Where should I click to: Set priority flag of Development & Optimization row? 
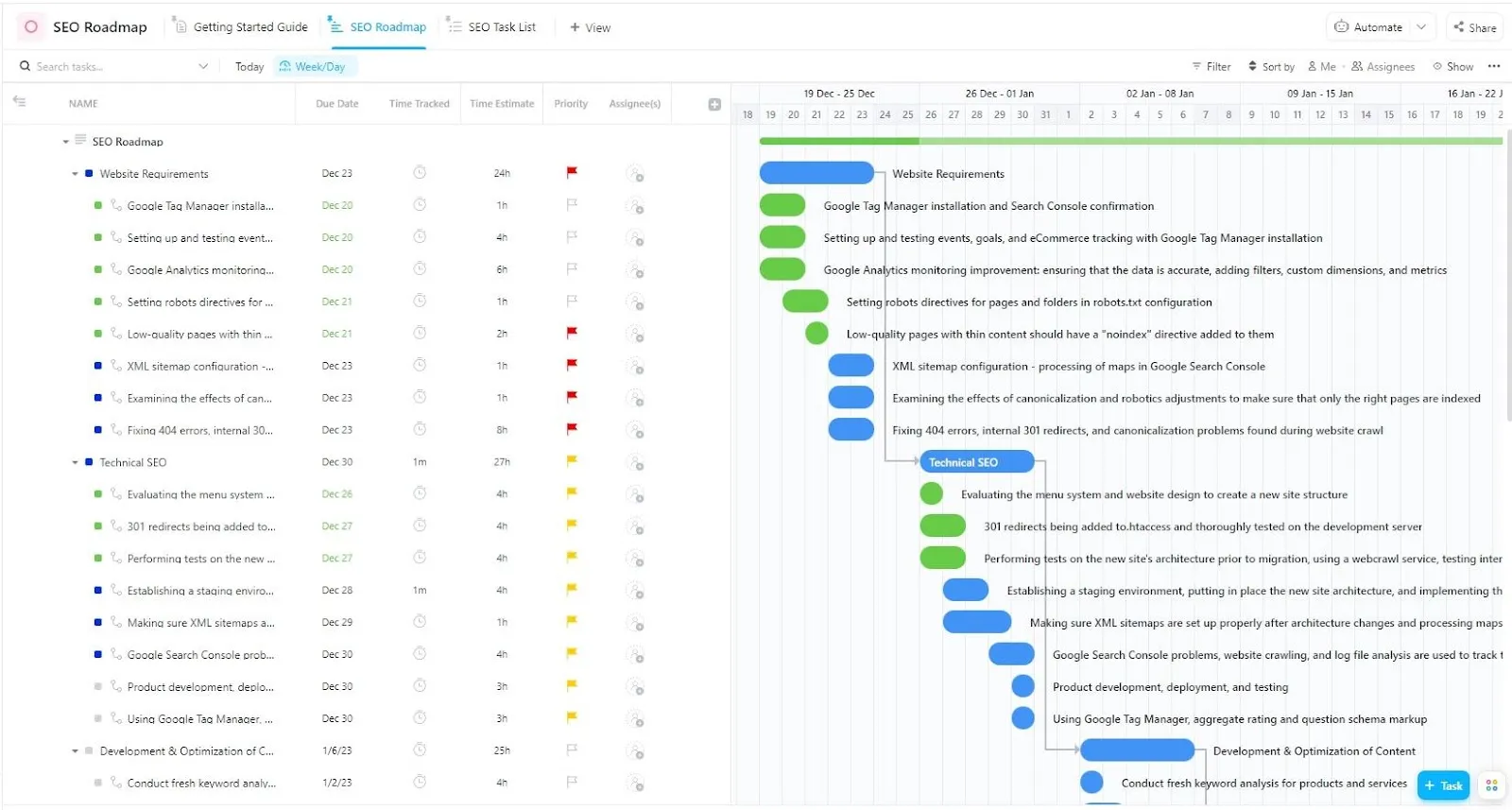point(572,750)
